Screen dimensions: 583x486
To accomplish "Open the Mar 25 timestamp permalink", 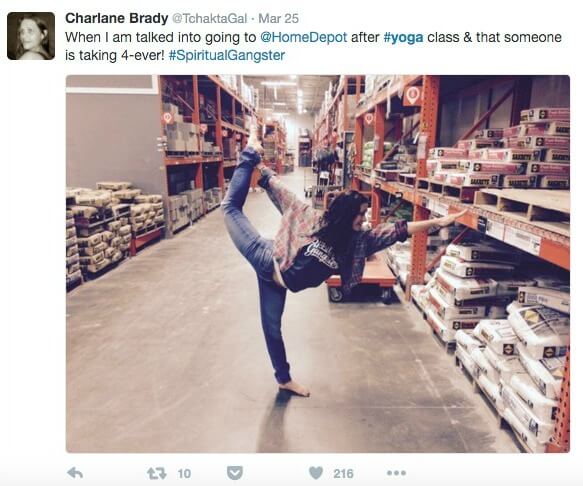I will pos(278,18).
